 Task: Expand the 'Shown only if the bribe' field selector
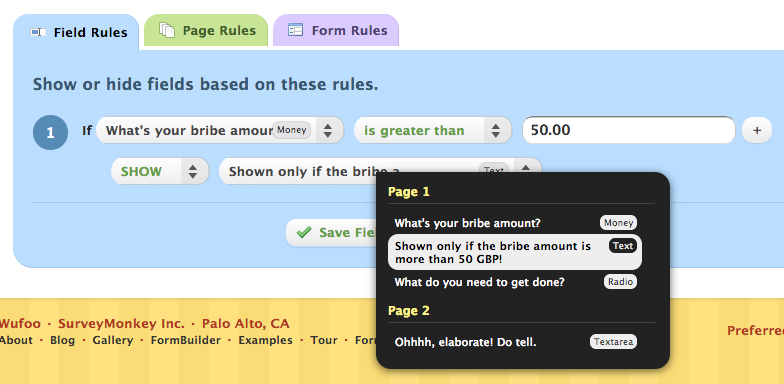pyautogui.click(x=380, y=171)
